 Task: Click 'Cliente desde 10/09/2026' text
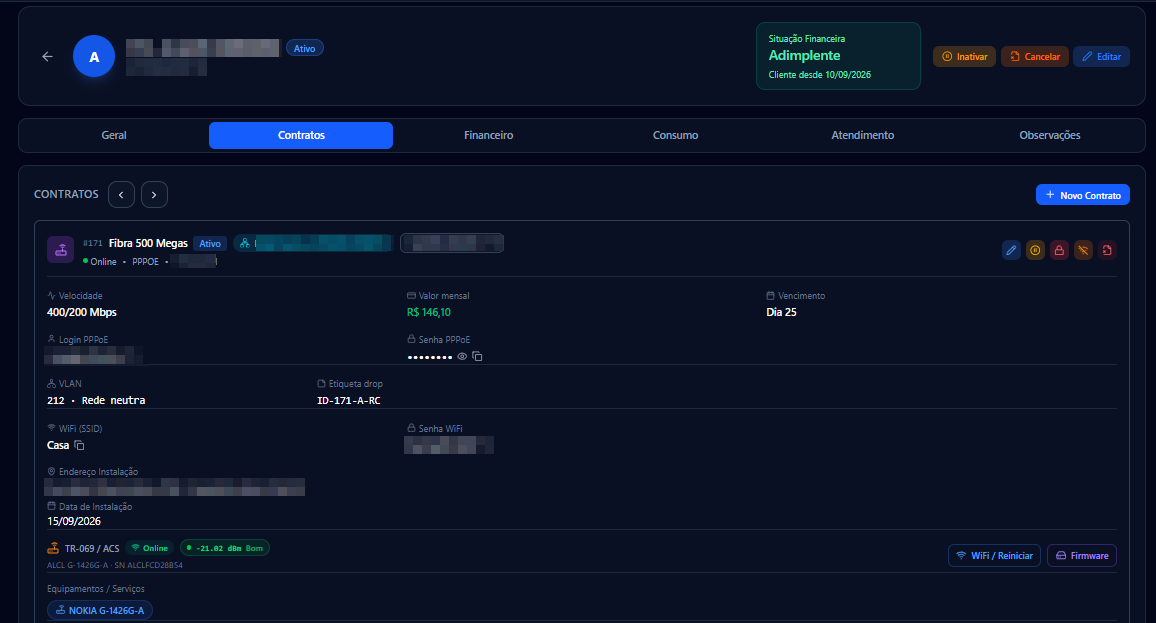(820, 74)
